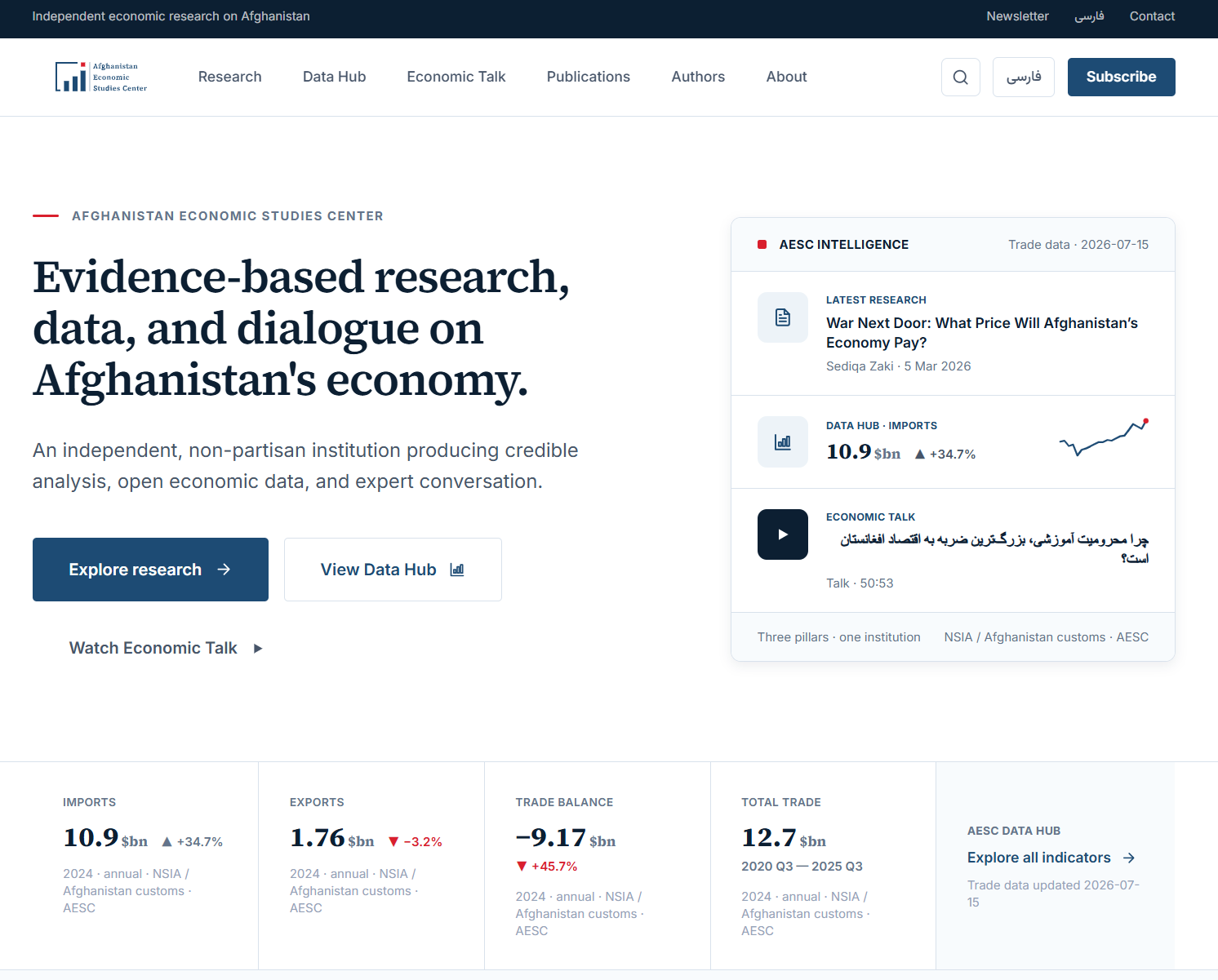Open the Economic Talk navigation item
Screen dimensions: 1218x980
[x=456, y=77]
